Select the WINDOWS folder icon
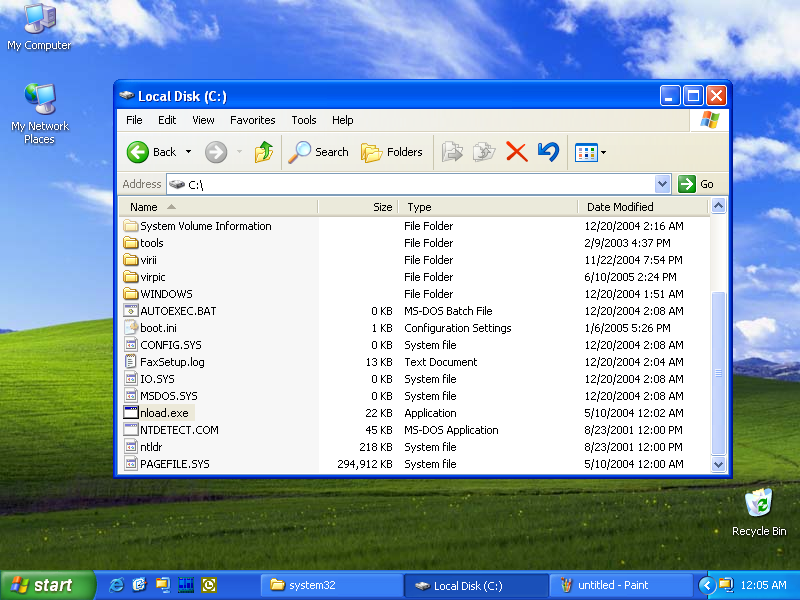The height and width of the screenshot is (600, 800). 131,294
